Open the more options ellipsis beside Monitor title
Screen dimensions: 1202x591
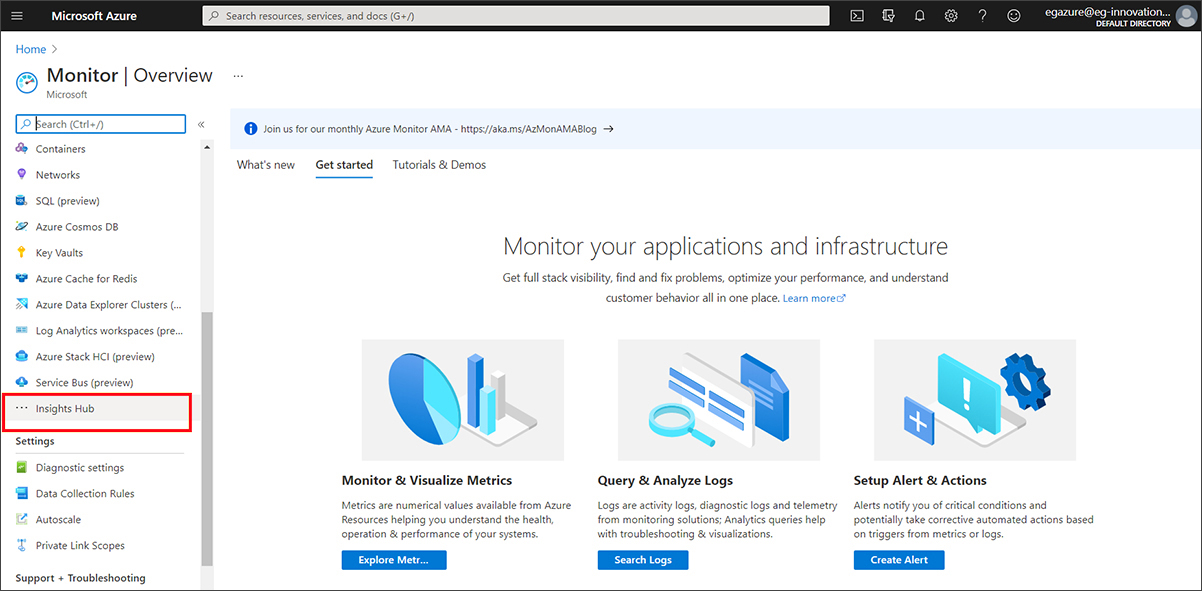[x=238, y=75]
